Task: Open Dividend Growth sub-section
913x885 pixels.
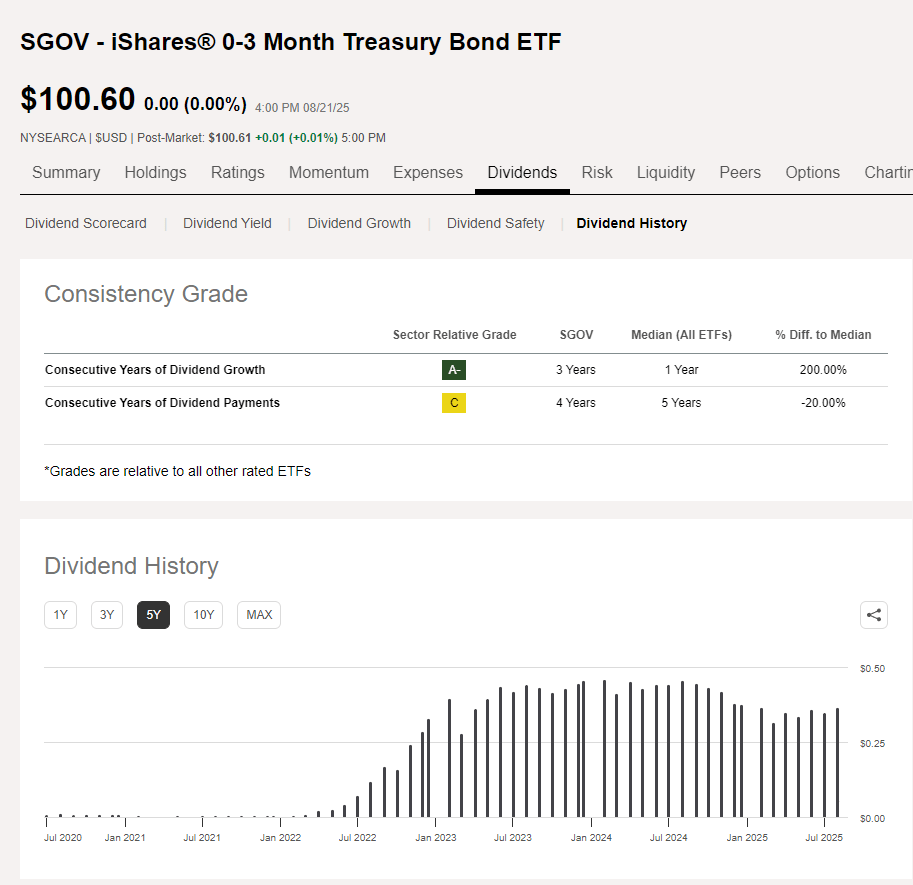Action: click(359, 223)
